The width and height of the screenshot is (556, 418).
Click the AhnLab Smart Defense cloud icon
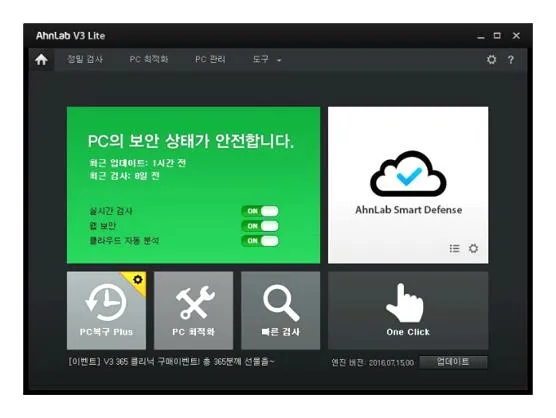(x=408, y=174)
